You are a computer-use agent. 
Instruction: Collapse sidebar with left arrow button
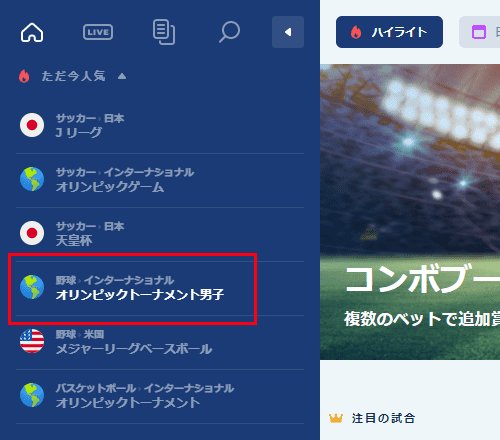pyautogui.click(x=288, y=32)
